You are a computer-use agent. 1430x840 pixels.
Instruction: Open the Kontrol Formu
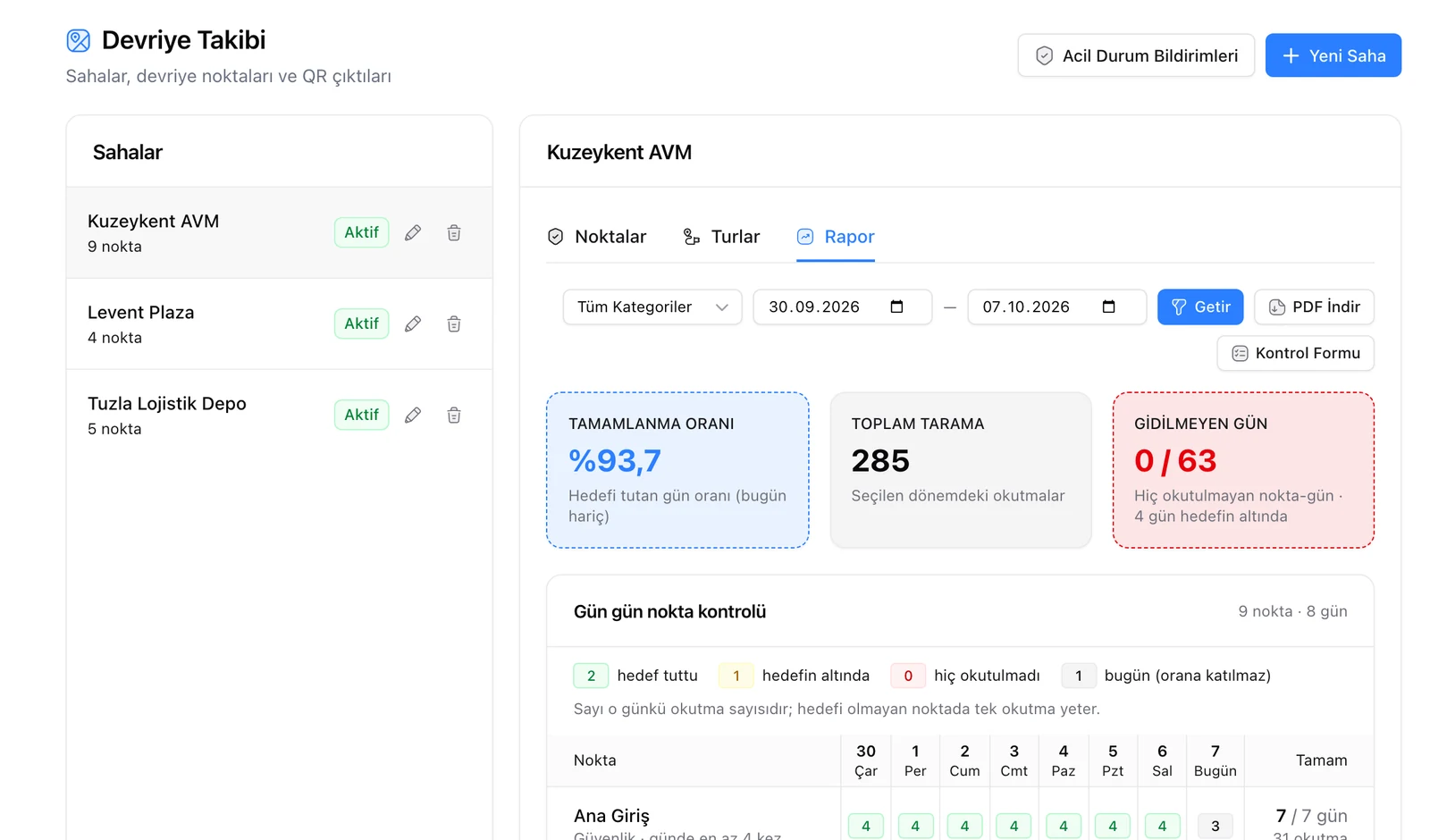[x=1295, y=353]
